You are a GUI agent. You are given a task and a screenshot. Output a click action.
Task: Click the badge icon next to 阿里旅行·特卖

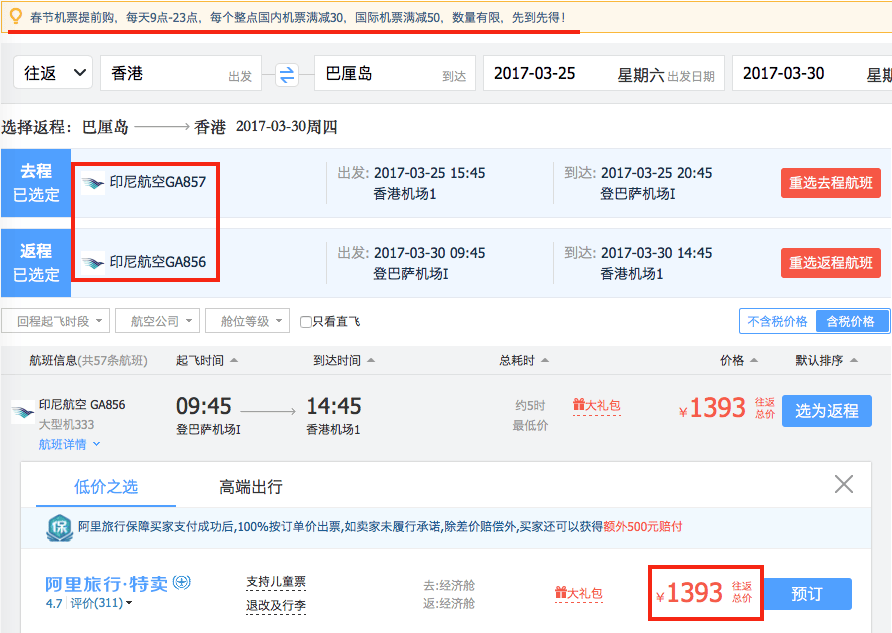(181, 582)
